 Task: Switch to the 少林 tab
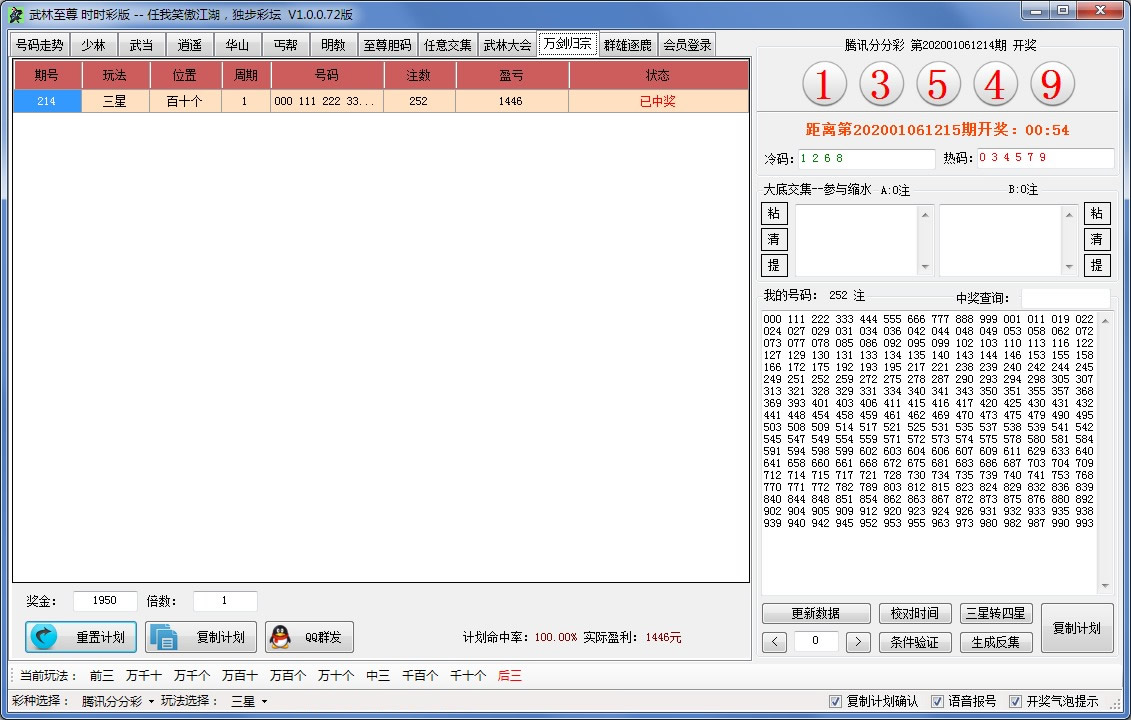click(x=93, y=45)
